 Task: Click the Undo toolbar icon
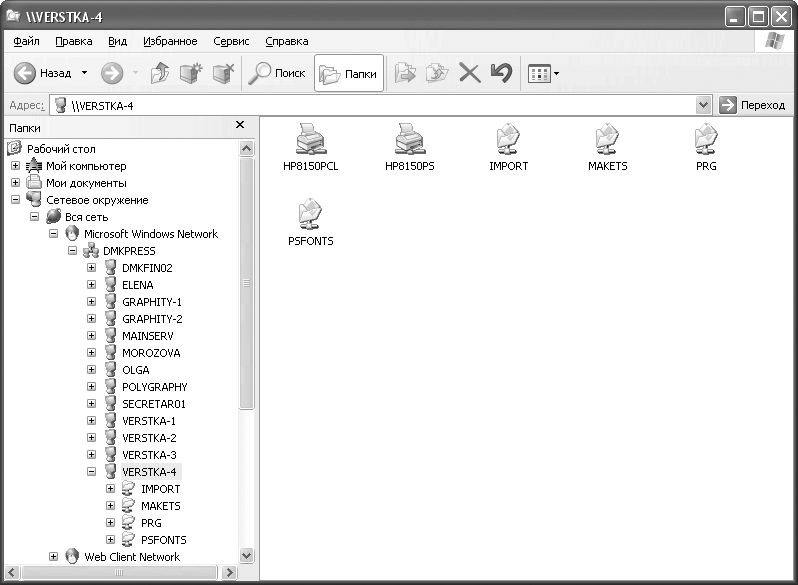(x=501, y=73)
